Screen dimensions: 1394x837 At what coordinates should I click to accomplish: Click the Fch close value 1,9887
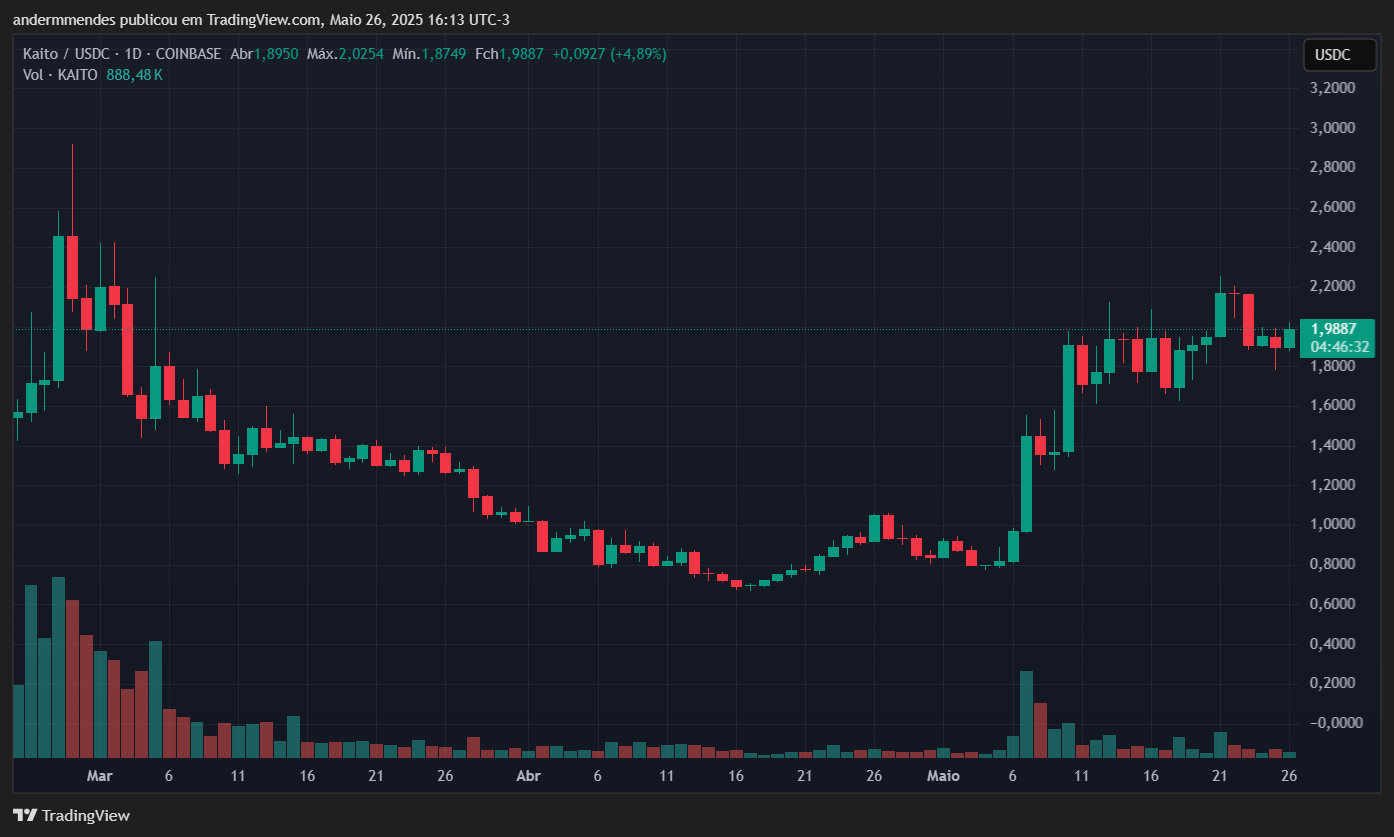(521, 54)
